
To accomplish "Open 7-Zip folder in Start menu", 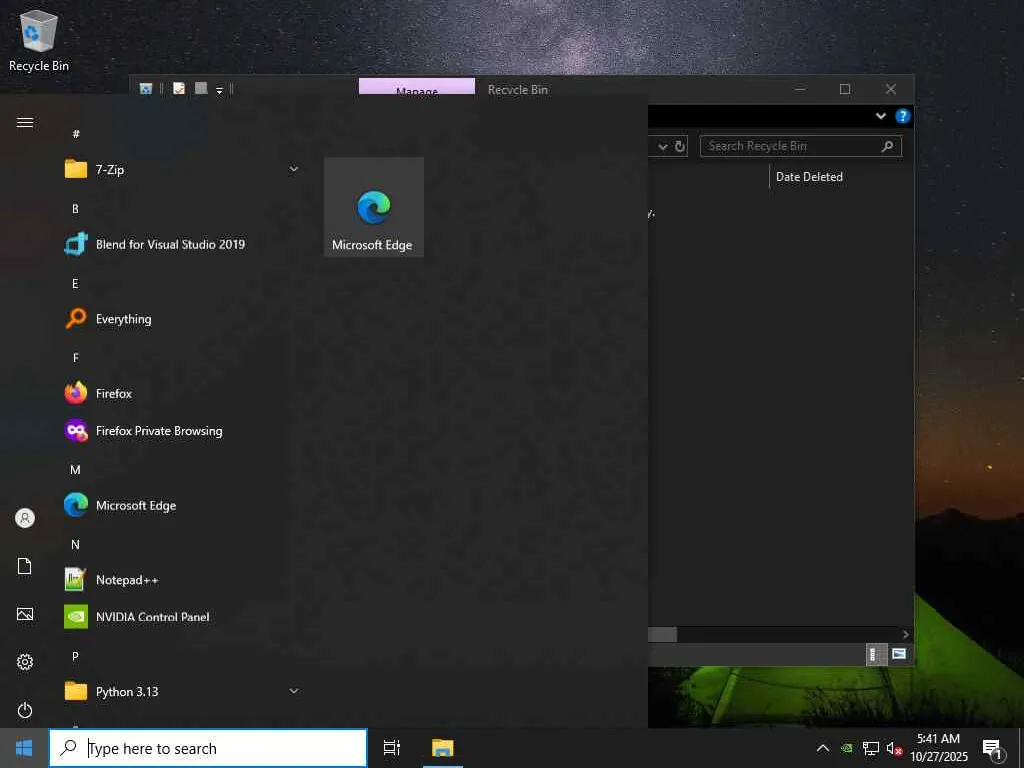I will [x=181, y=169].
